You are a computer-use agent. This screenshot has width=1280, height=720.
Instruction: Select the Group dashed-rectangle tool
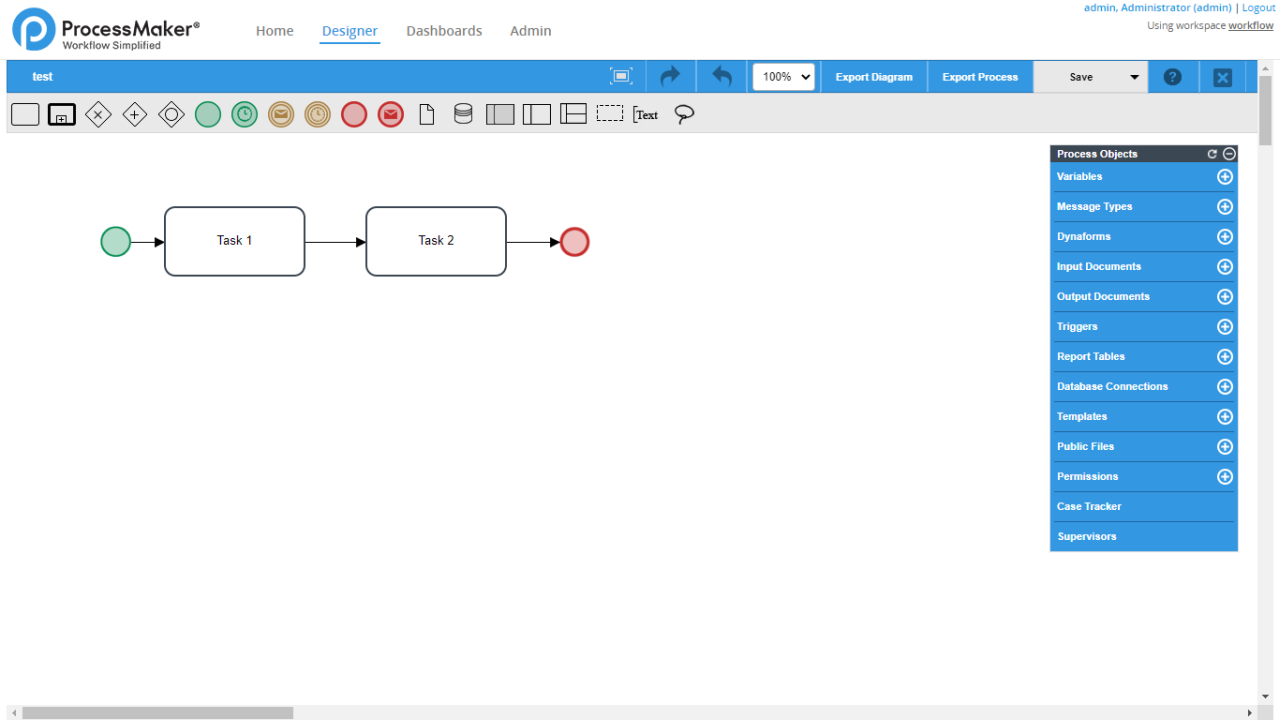610,114
